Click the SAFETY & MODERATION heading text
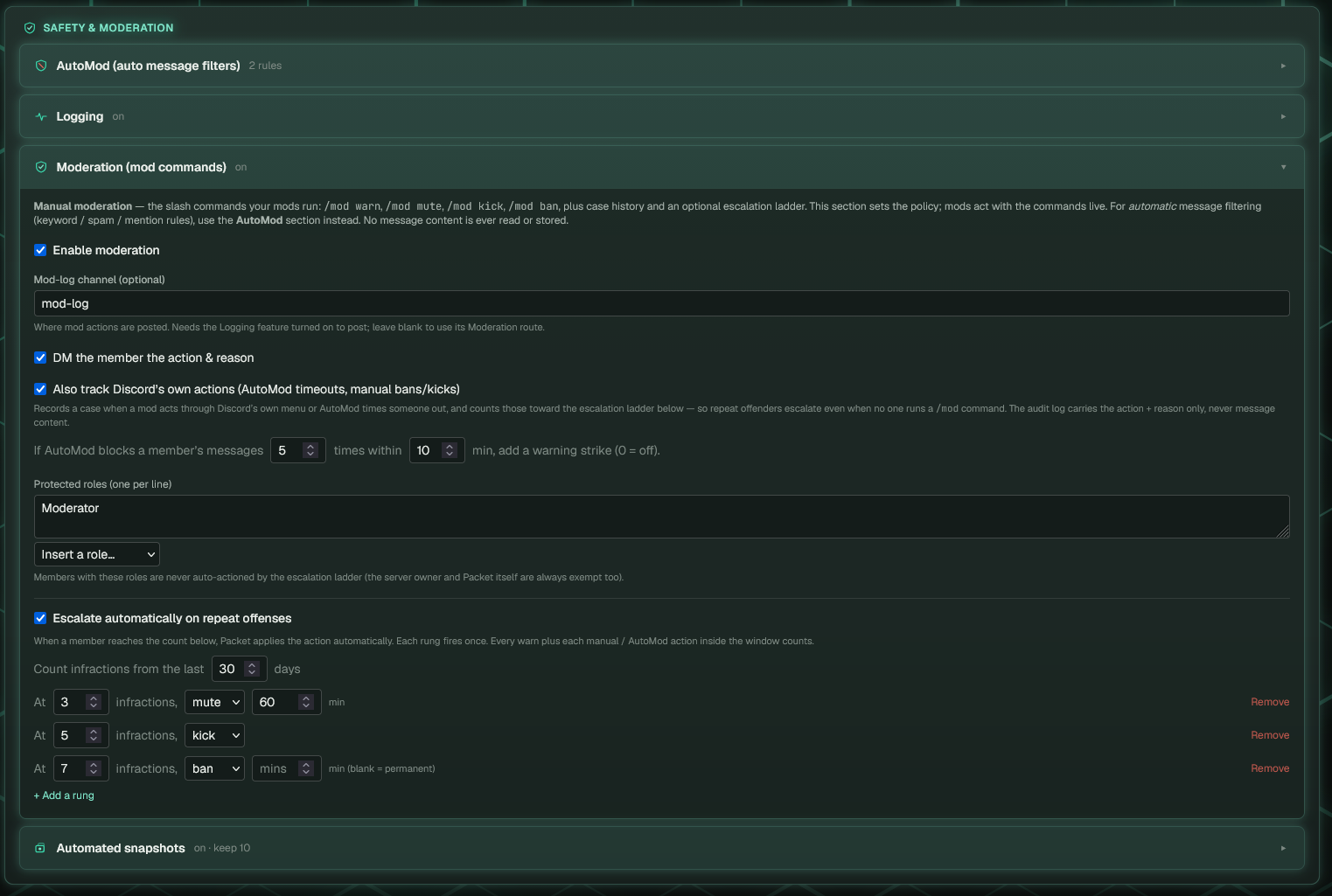1332x896 pixels. pyautogui.click(x=108, y=28)
